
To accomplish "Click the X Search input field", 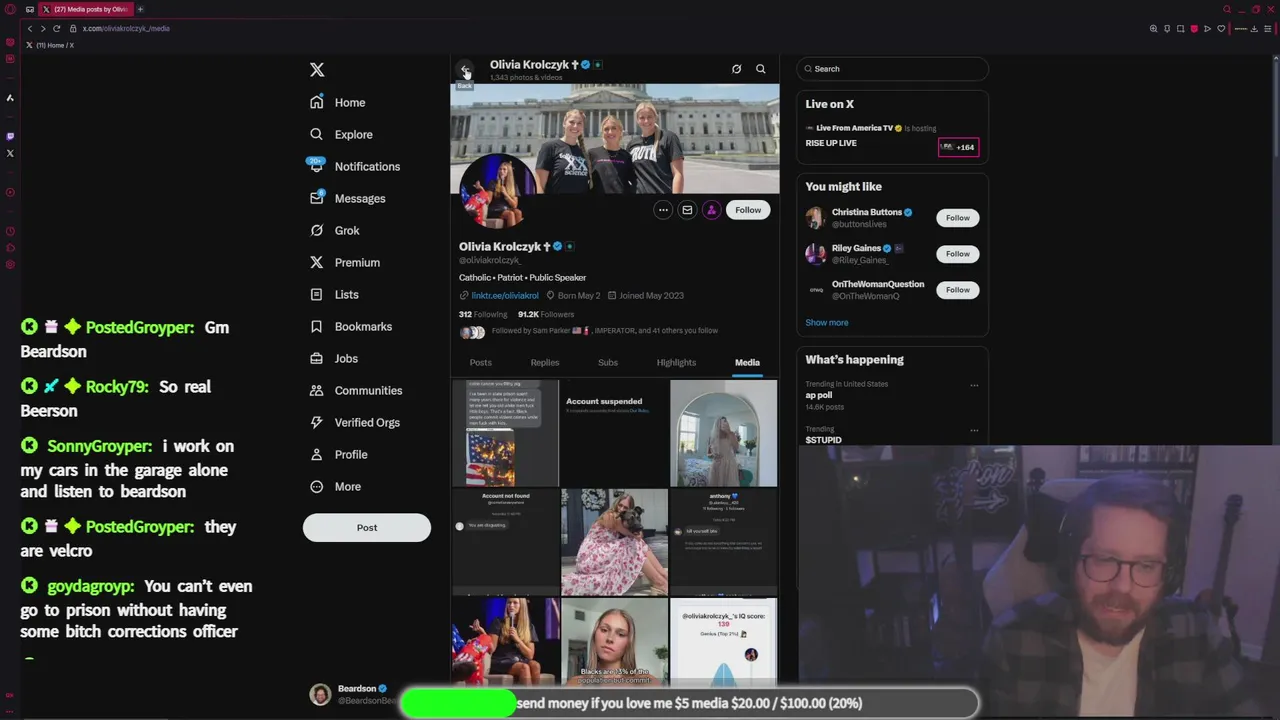I will tap(893, 69).
